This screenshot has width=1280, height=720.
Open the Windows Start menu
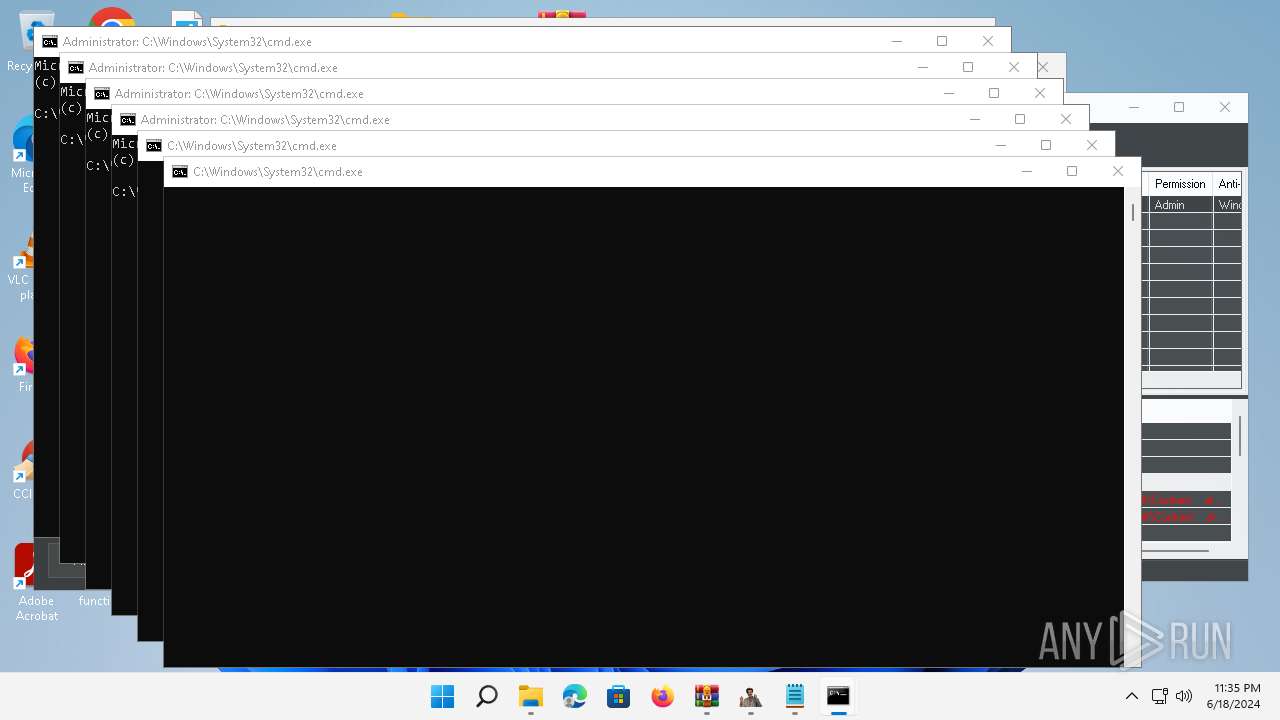(x=442, y=696)
